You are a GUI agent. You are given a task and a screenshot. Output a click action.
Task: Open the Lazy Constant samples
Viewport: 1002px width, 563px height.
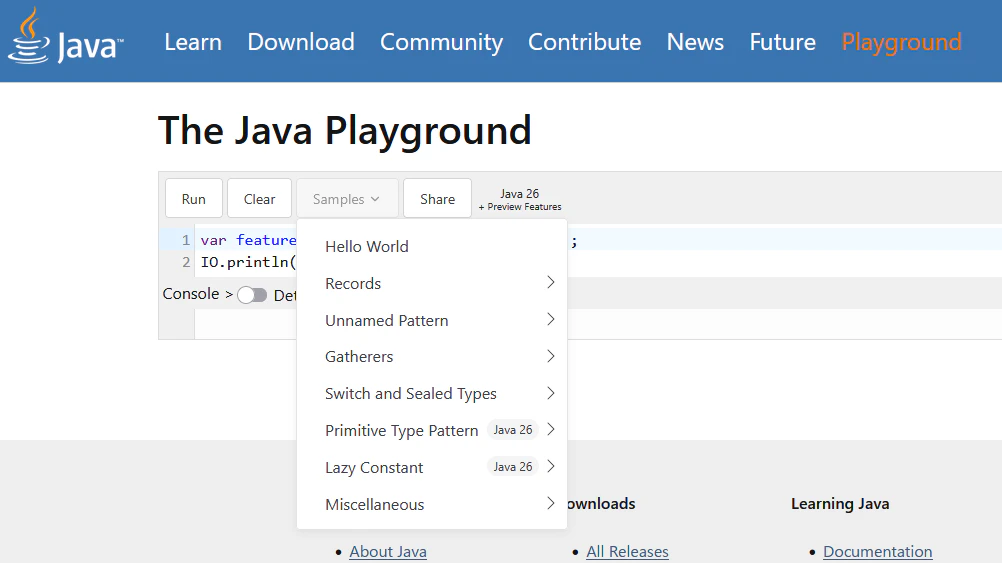click(x=432, y=467)
